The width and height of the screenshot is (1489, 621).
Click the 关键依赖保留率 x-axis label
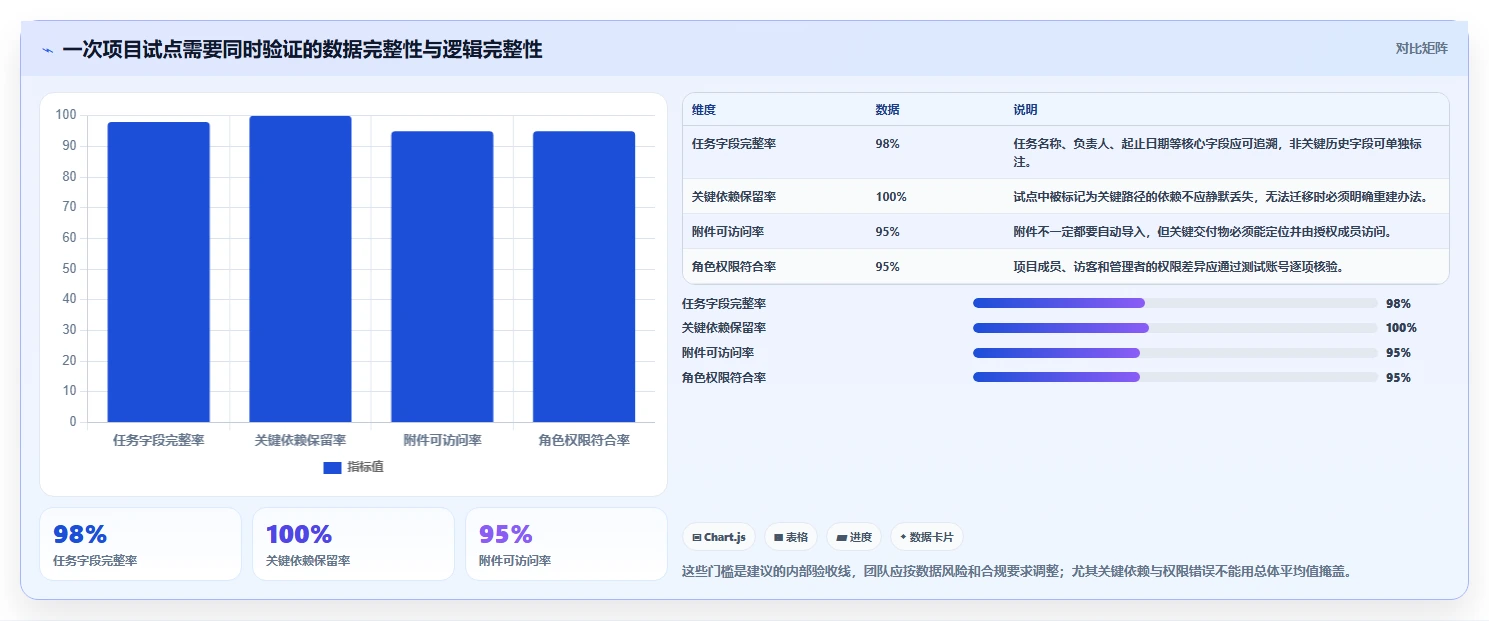(300, 440)
